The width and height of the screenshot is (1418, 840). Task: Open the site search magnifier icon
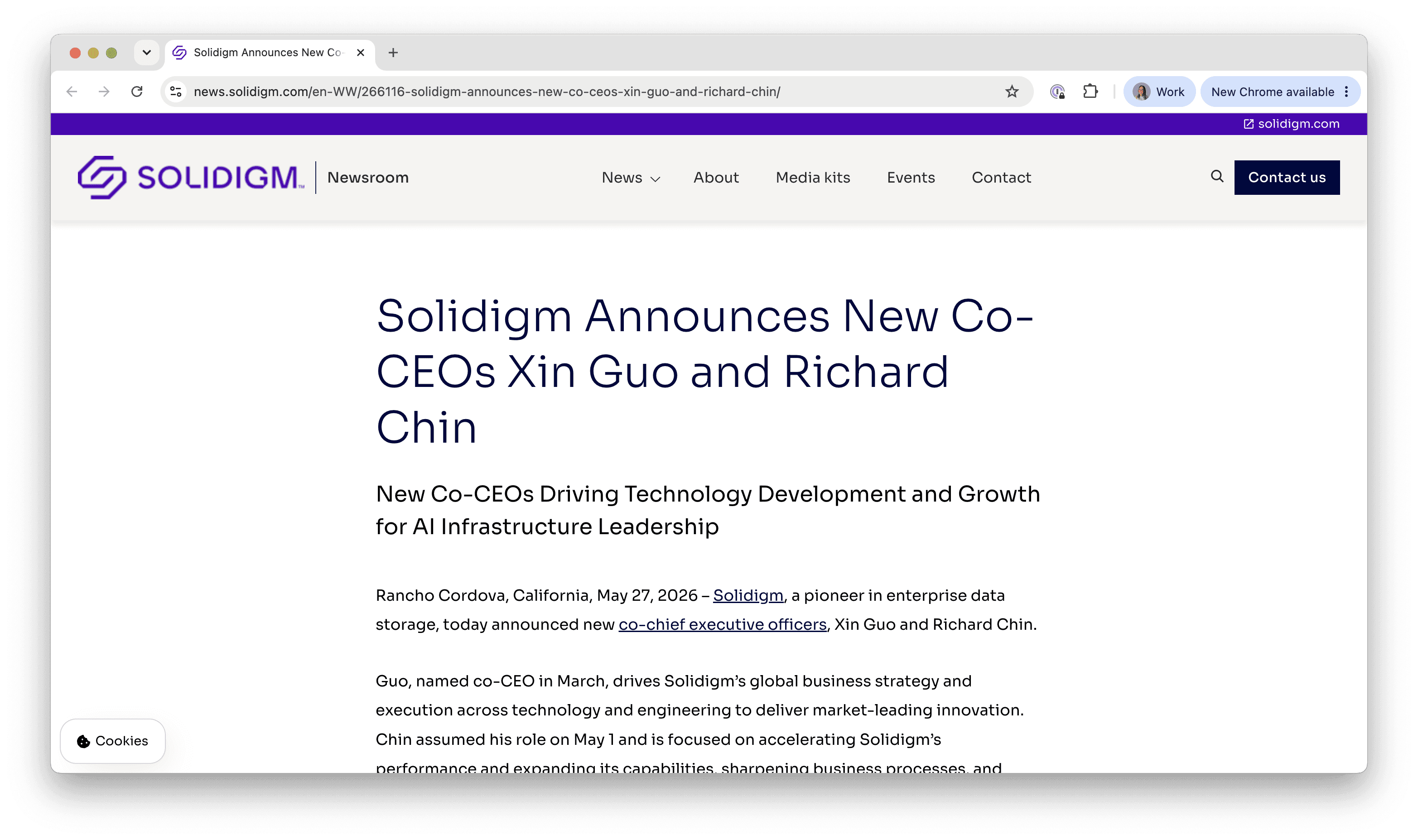(1216, 177)
